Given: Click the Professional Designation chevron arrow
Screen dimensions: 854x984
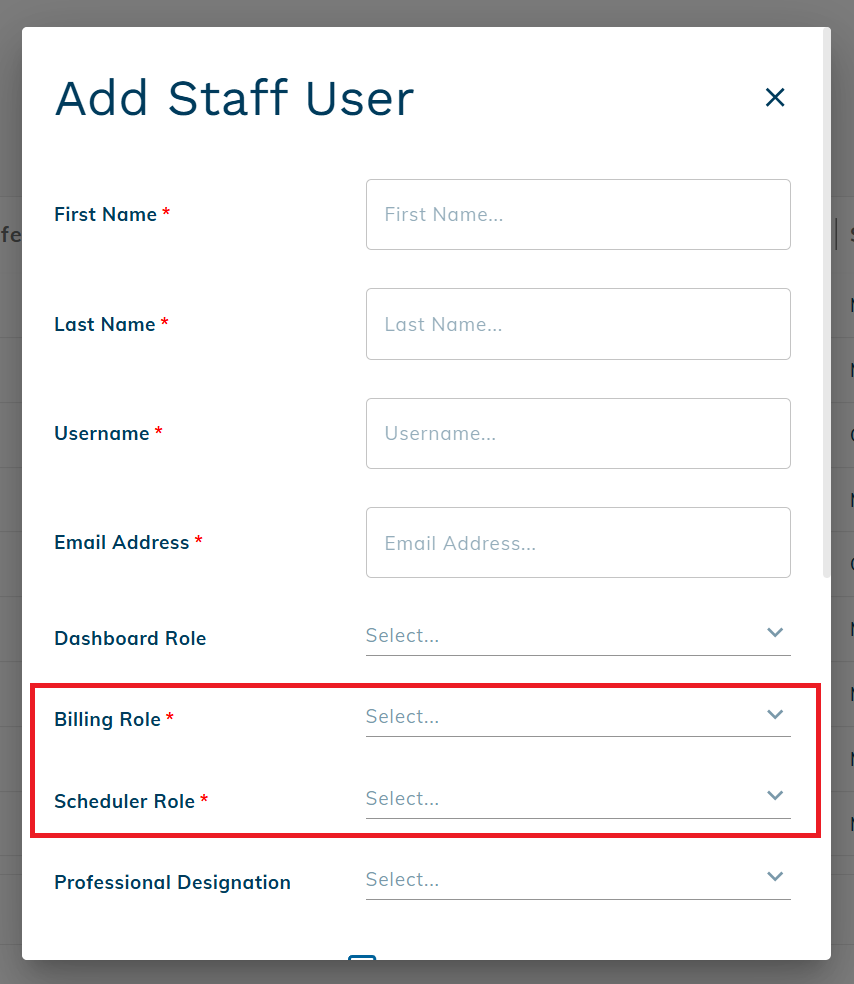Looking at the screenshot, I should click(x=774, y=877).
